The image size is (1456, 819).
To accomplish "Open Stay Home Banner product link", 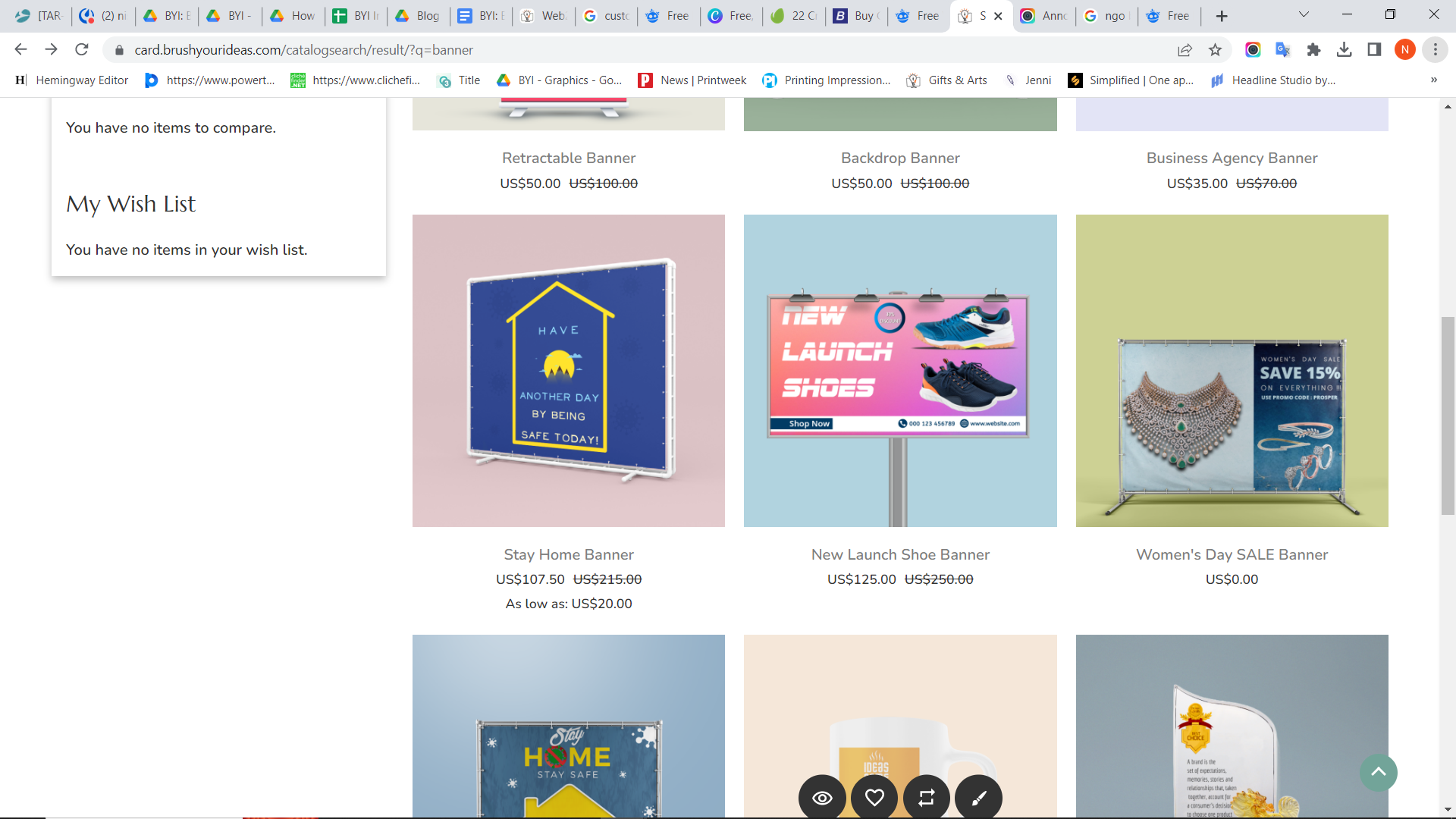I will pyautogui.click(x=569, y=554).
